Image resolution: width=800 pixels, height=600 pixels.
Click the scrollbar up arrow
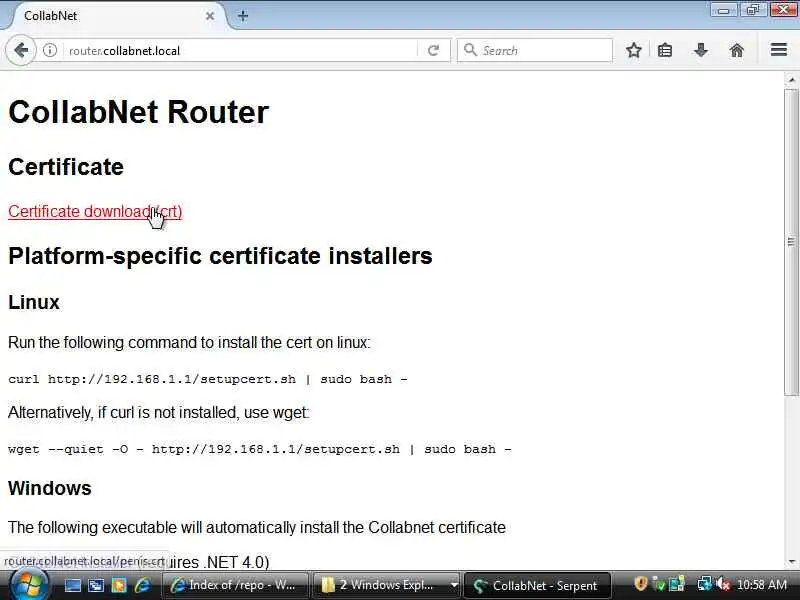[x=791, y=80]
